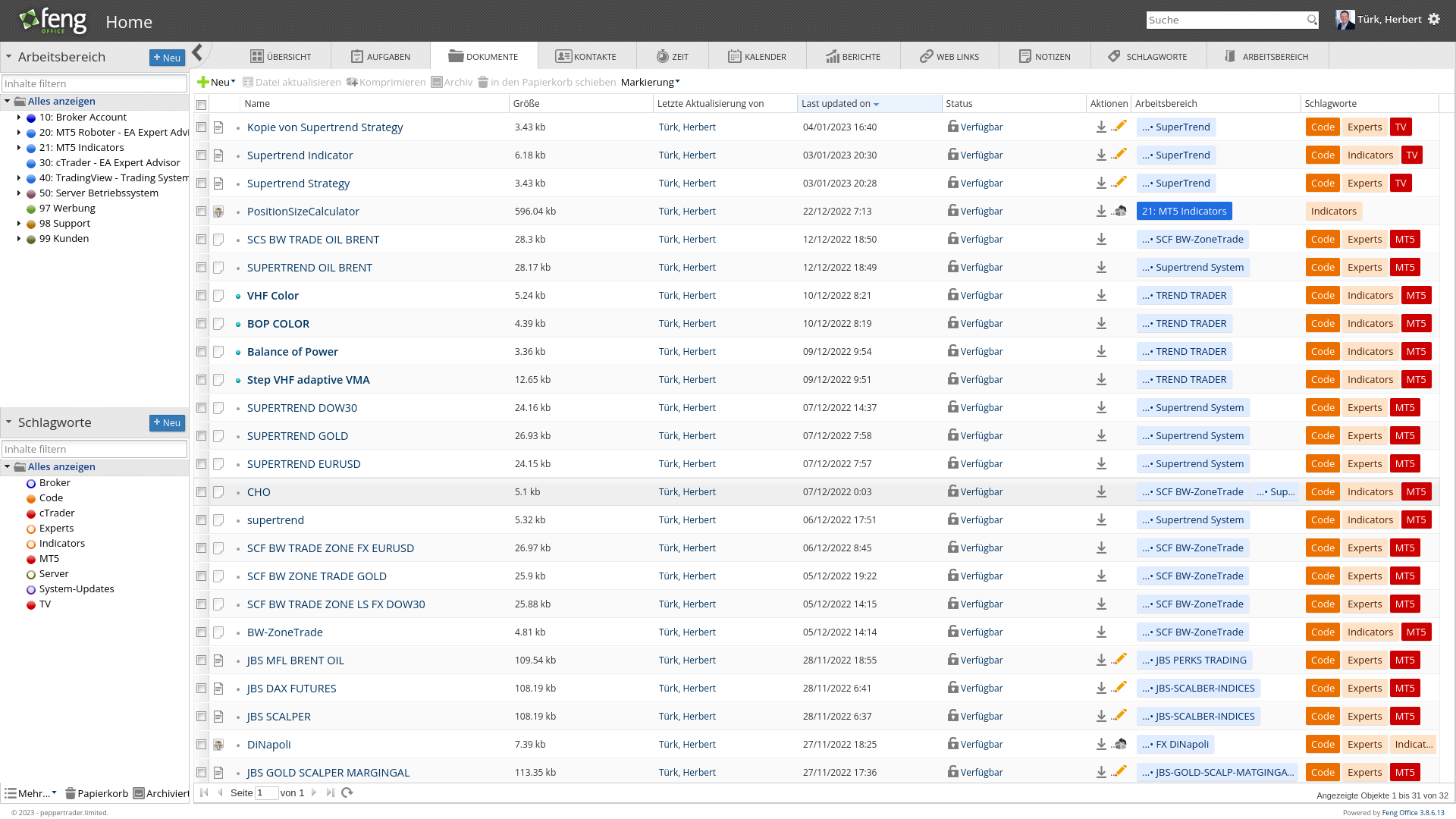Click the edit pencil for Supertrend Strategy
The height and width of the screenshot is (819, 1456).
point(1119,183)
